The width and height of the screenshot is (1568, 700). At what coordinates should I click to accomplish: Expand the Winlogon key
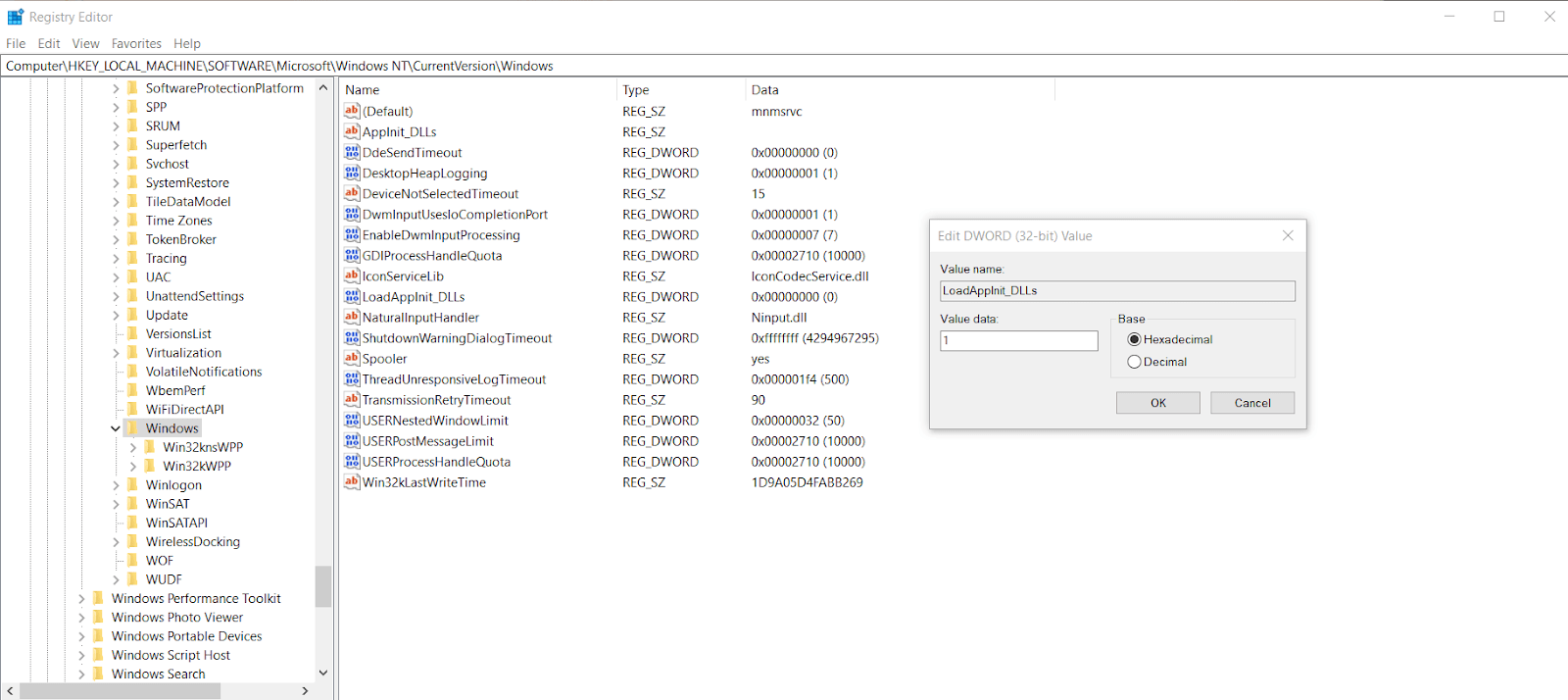pos(116,485)
